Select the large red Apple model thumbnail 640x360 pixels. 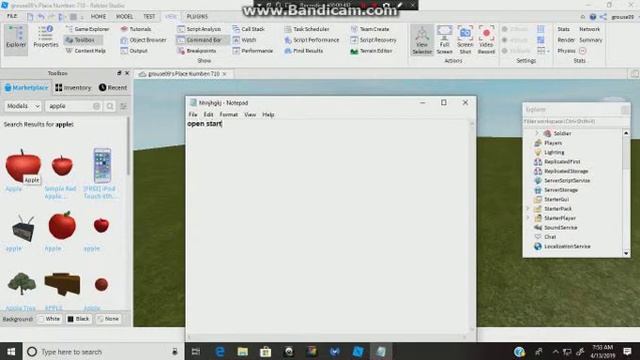tap(23, 166)
